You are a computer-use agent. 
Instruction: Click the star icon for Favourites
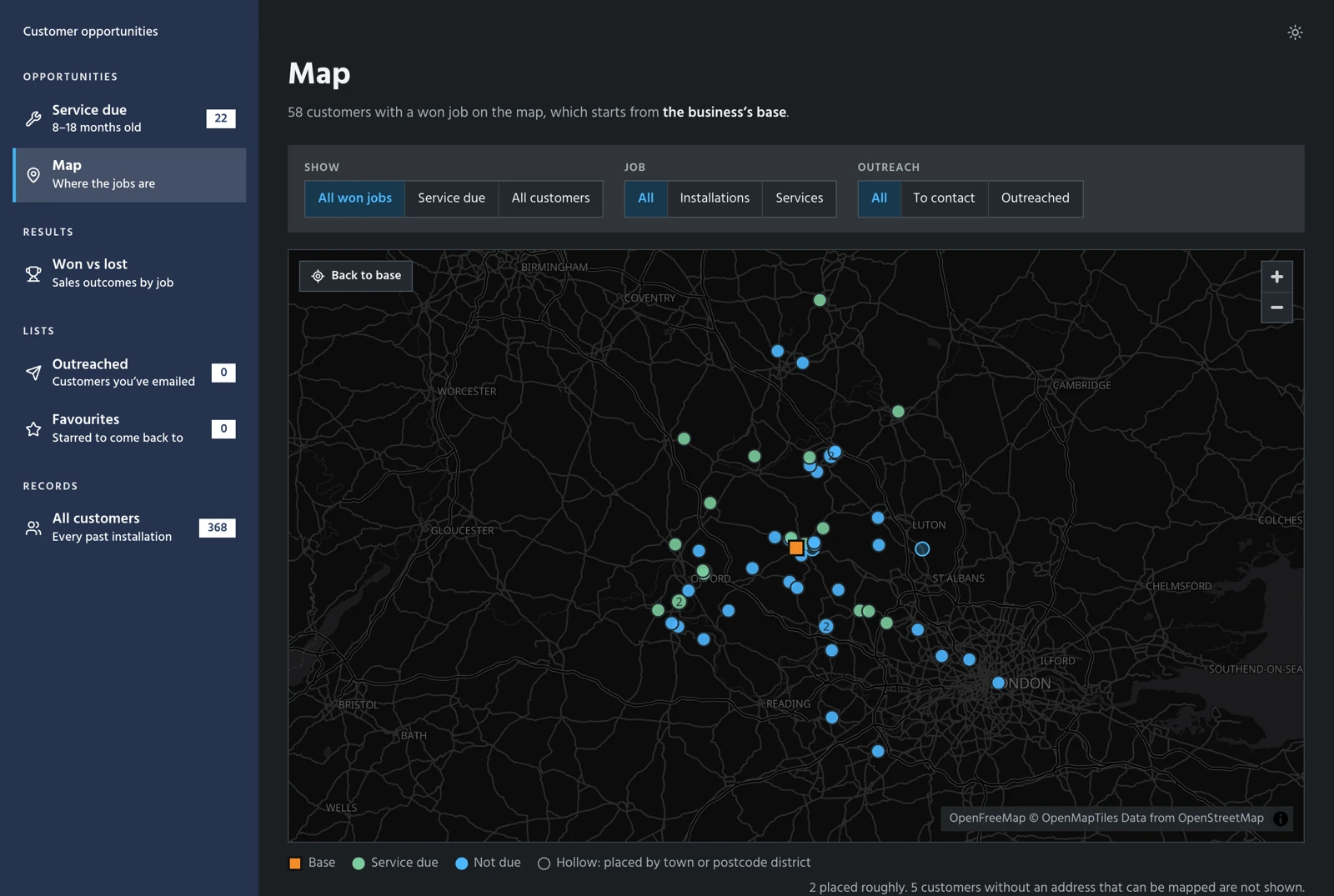pyautogui.click(x=33, y=428)
